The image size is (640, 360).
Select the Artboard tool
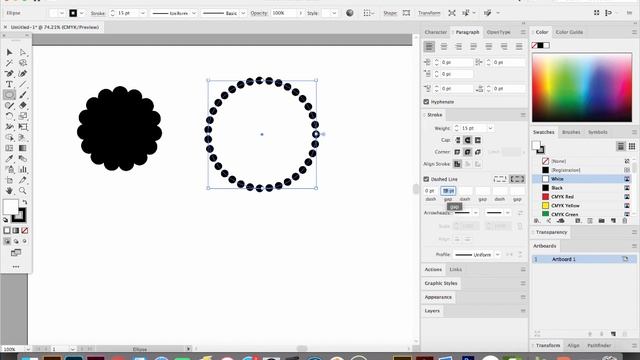point(9,180)
